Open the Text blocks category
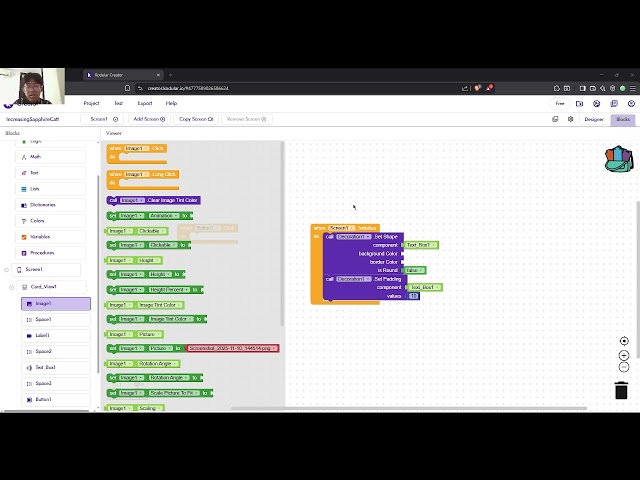The width and height of the screenshot is (640, 480). (x=51, y=173)
